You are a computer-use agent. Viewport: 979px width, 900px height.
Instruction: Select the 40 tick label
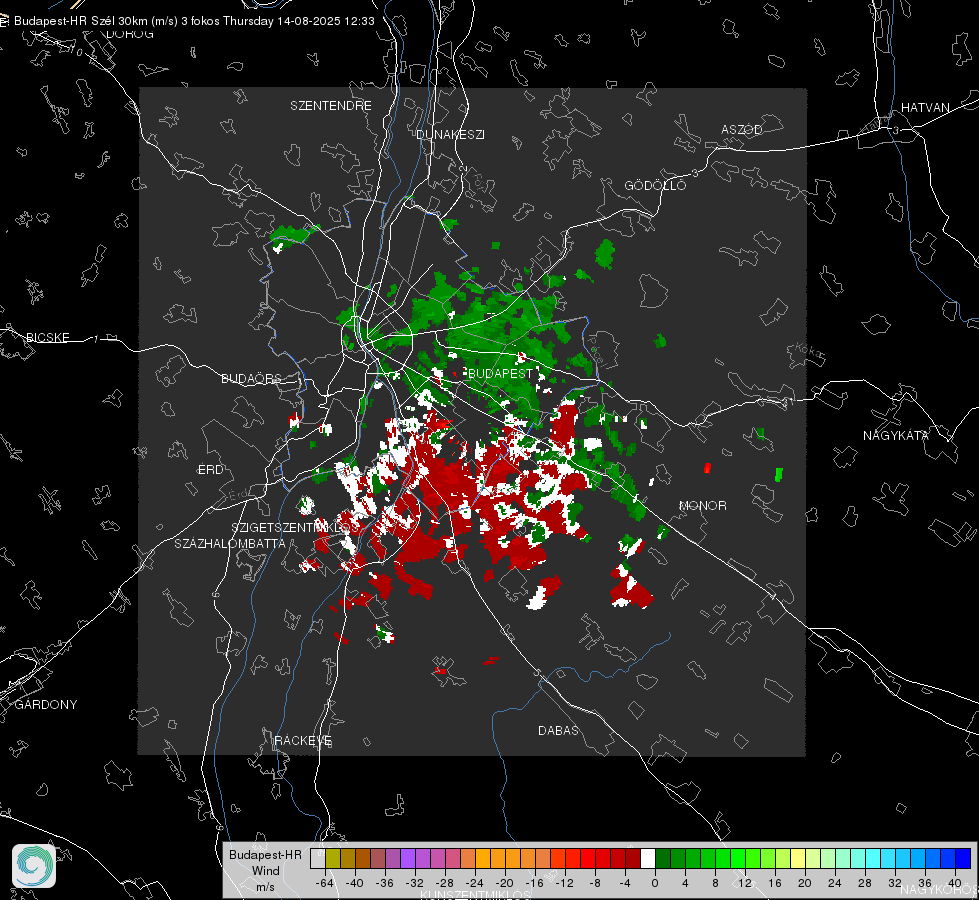tap(955, 883)
